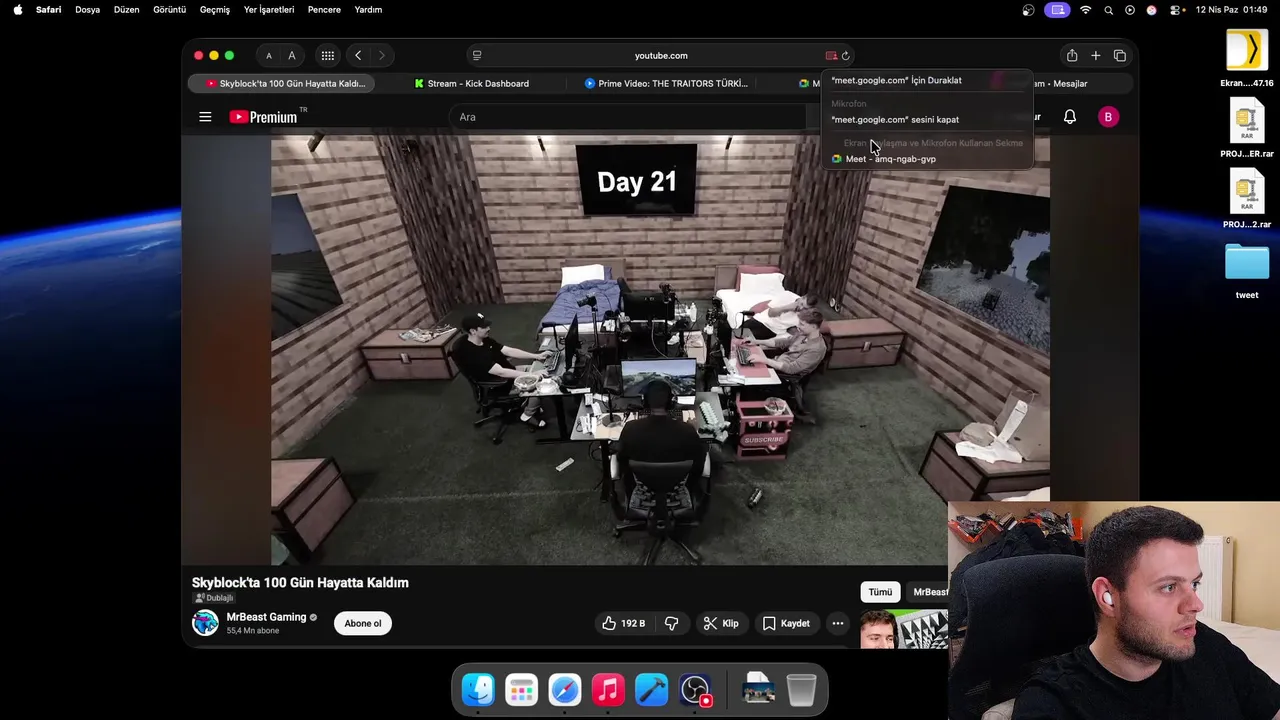This screenshot has height=720, width=1280.
Task: Open MrBeast Gaming channel avatar
Action: (205, 623)
